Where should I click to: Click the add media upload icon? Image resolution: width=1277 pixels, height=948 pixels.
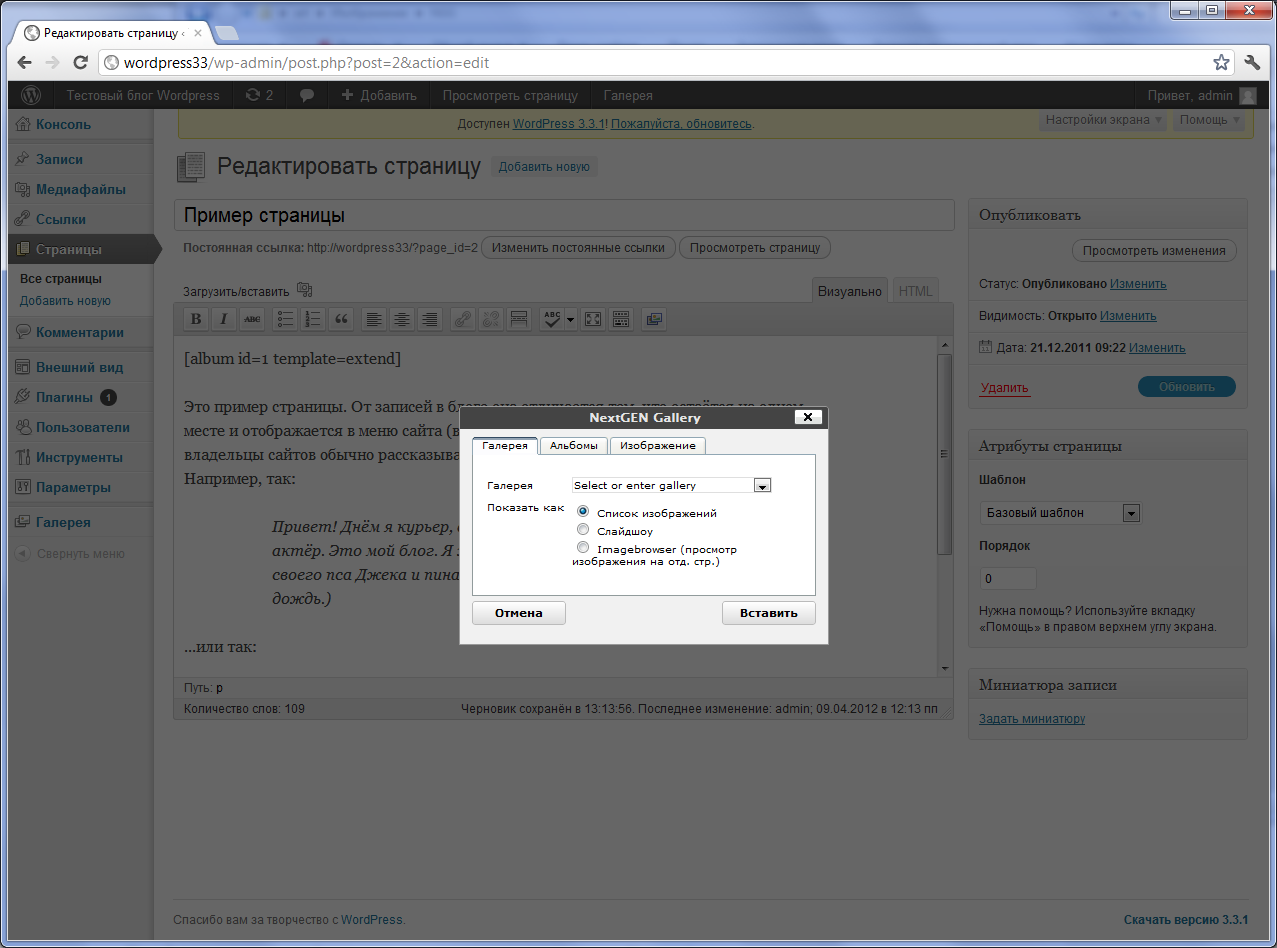point(304,290)
